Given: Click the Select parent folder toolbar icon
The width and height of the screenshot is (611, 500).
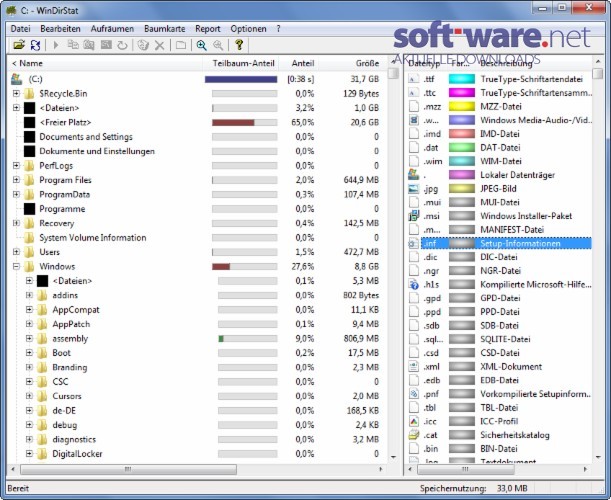Looking at the screenshot, I should click(x=180, y=45).
